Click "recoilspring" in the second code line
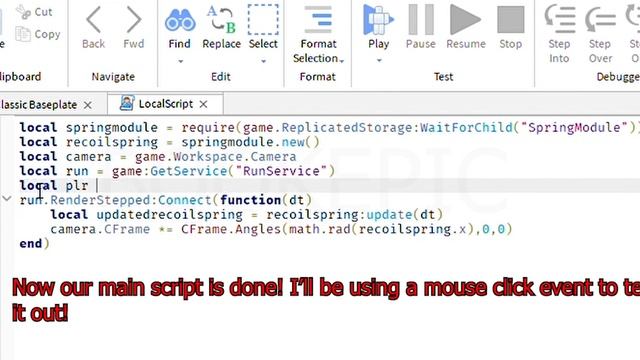Image resolution: width=640 pixels, height=360 pixels. (x=112, y=142)
